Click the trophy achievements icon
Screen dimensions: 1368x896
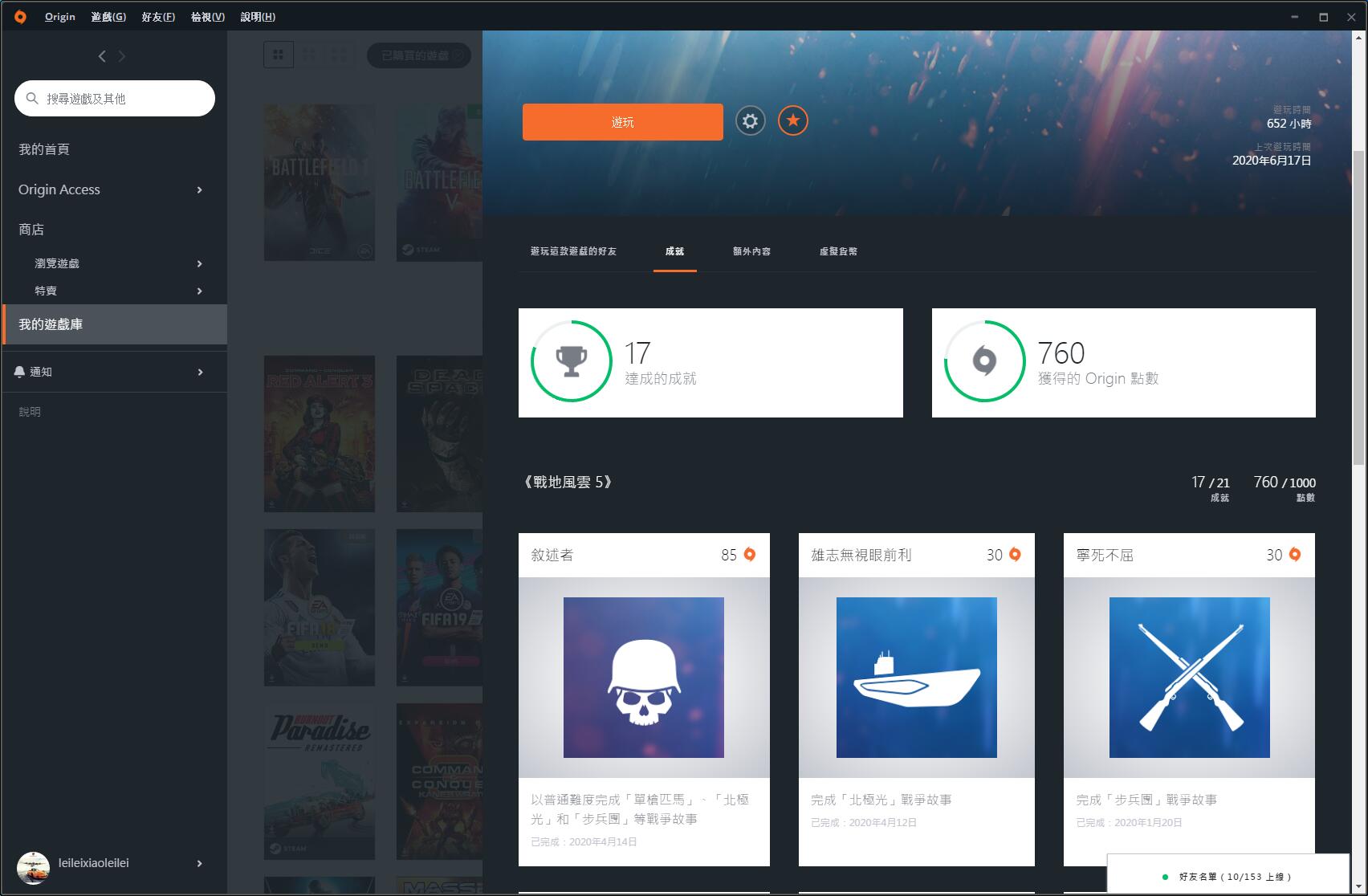point(572,361)
